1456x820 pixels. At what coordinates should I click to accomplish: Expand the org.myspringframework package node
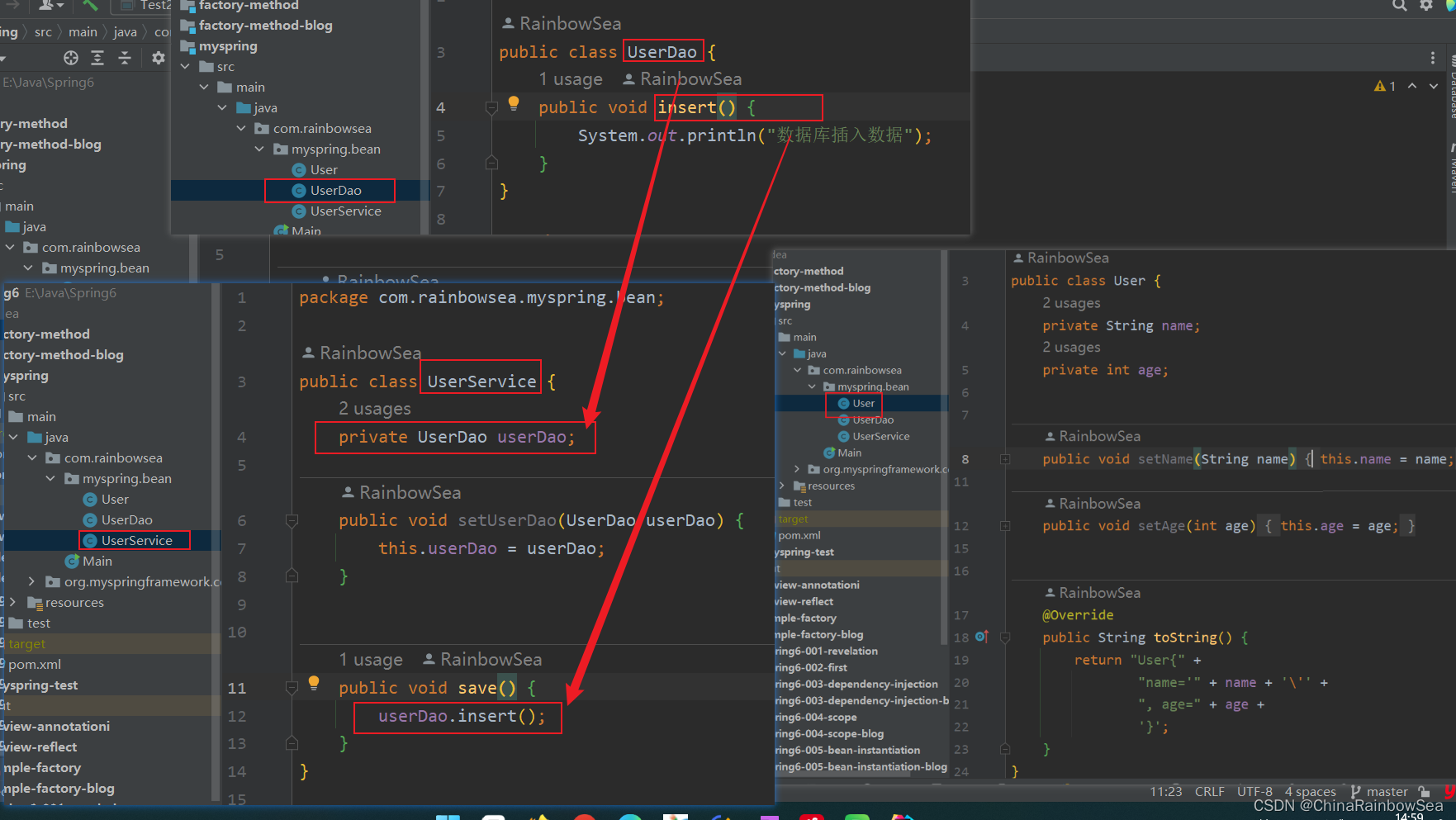pyautogui.click(x=31, y=581)
